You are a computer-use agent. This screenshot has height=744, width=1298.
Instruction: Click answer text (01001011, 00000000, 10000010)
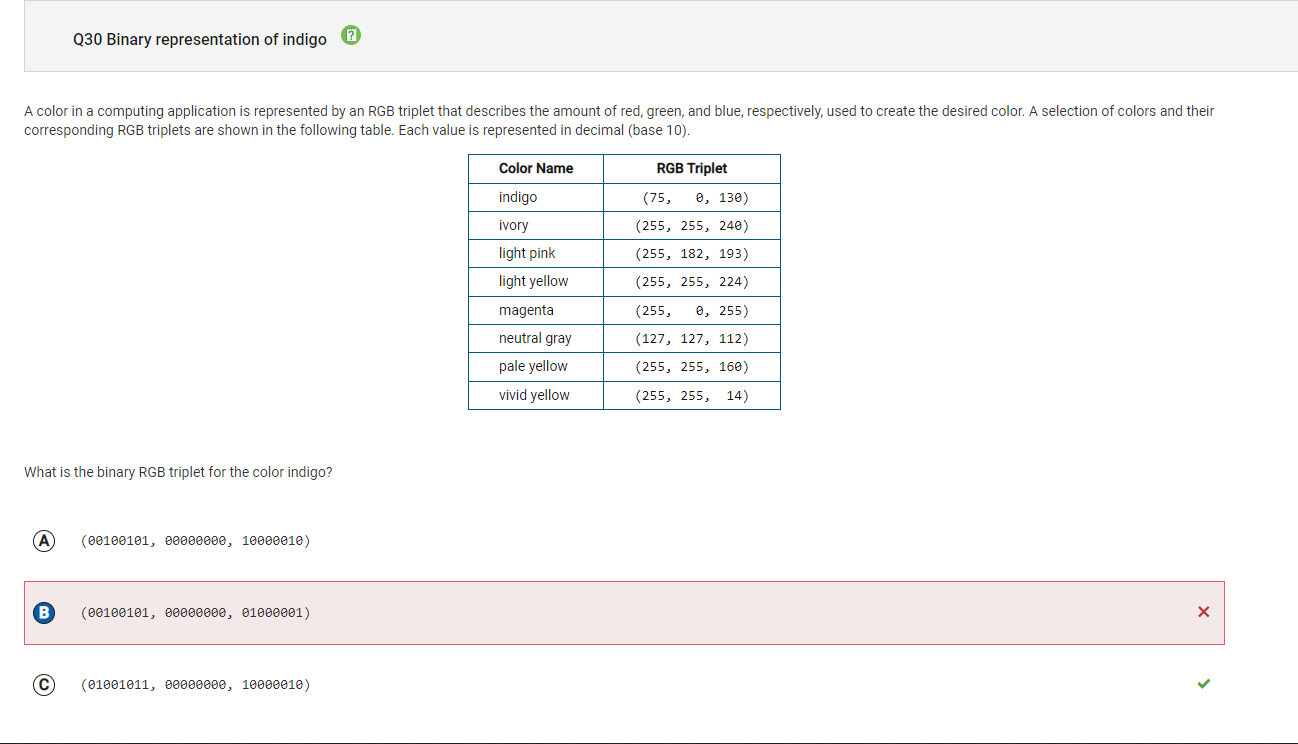(195, 685)
